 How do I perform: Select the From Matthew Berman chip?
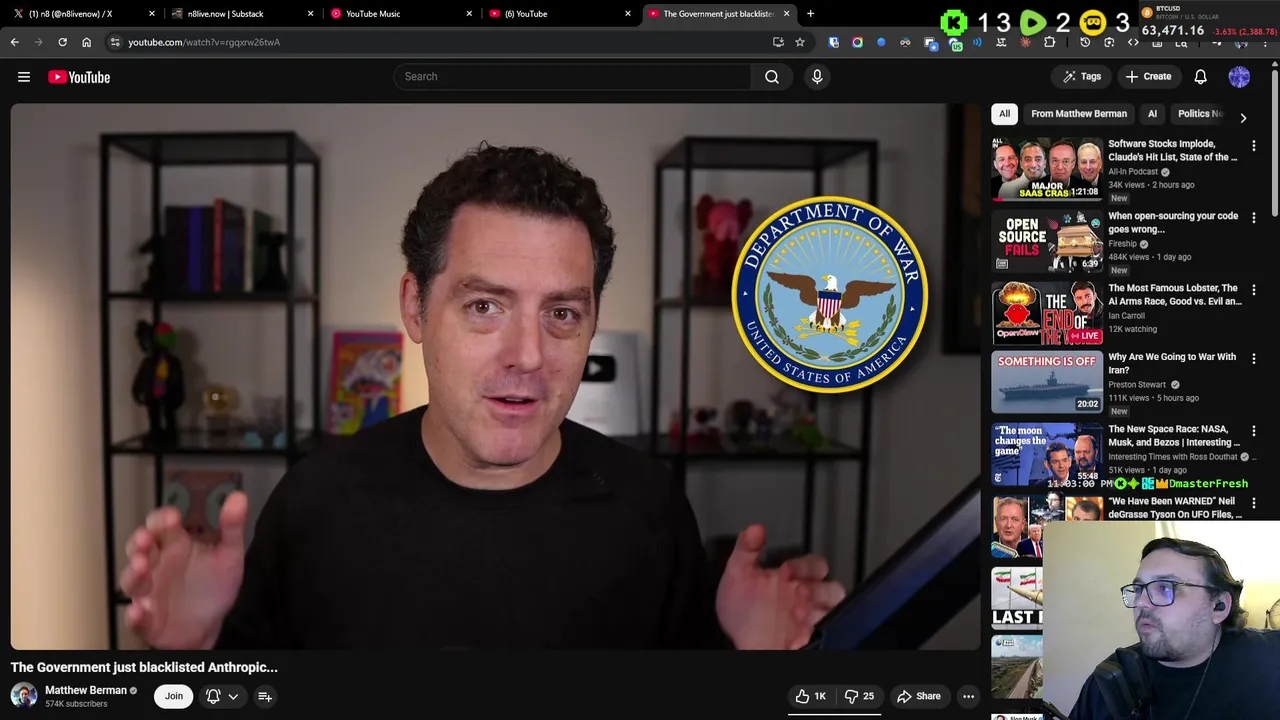coord(1079,113)
